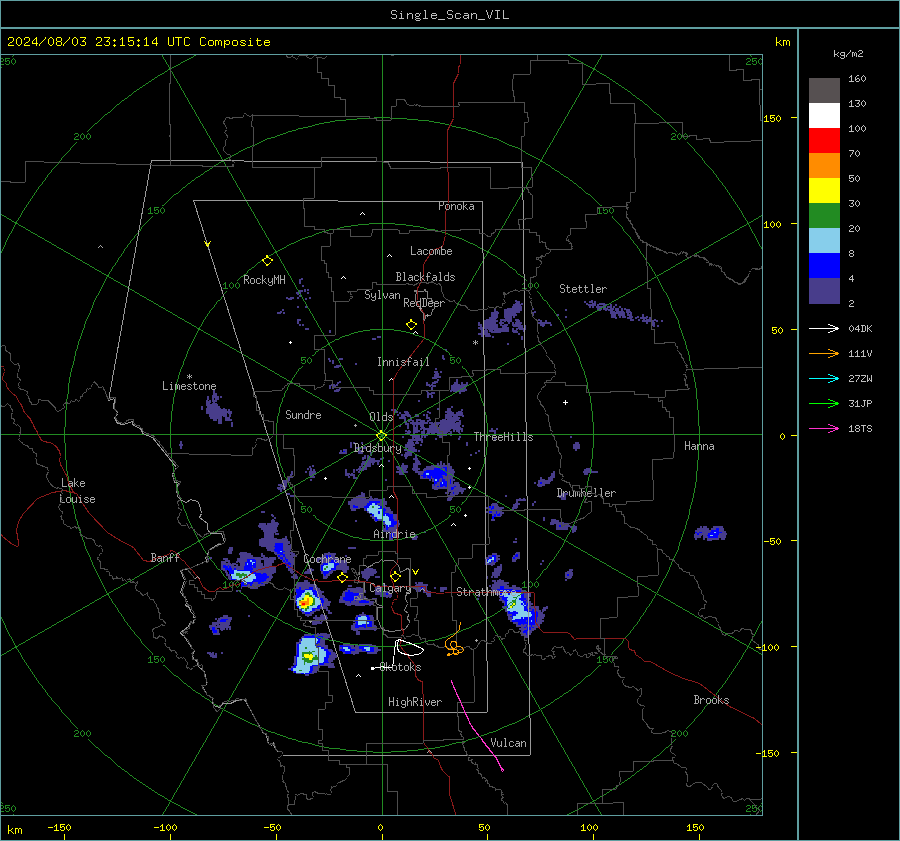Click the 160 value on the color scale
Screen dimensions: 900x841
(857, 79)
